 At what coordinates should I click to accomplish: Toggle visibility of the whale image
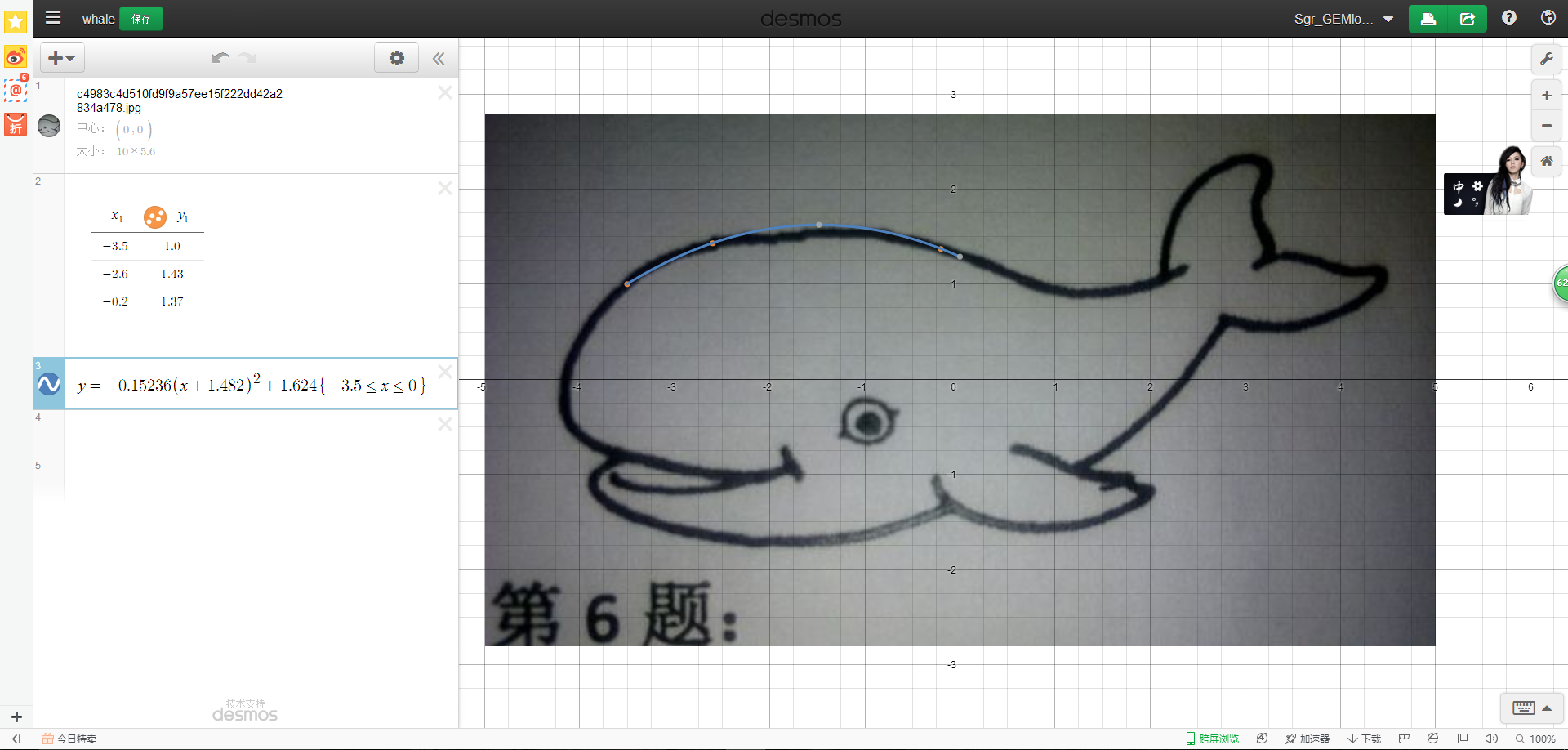pos(49,126)
